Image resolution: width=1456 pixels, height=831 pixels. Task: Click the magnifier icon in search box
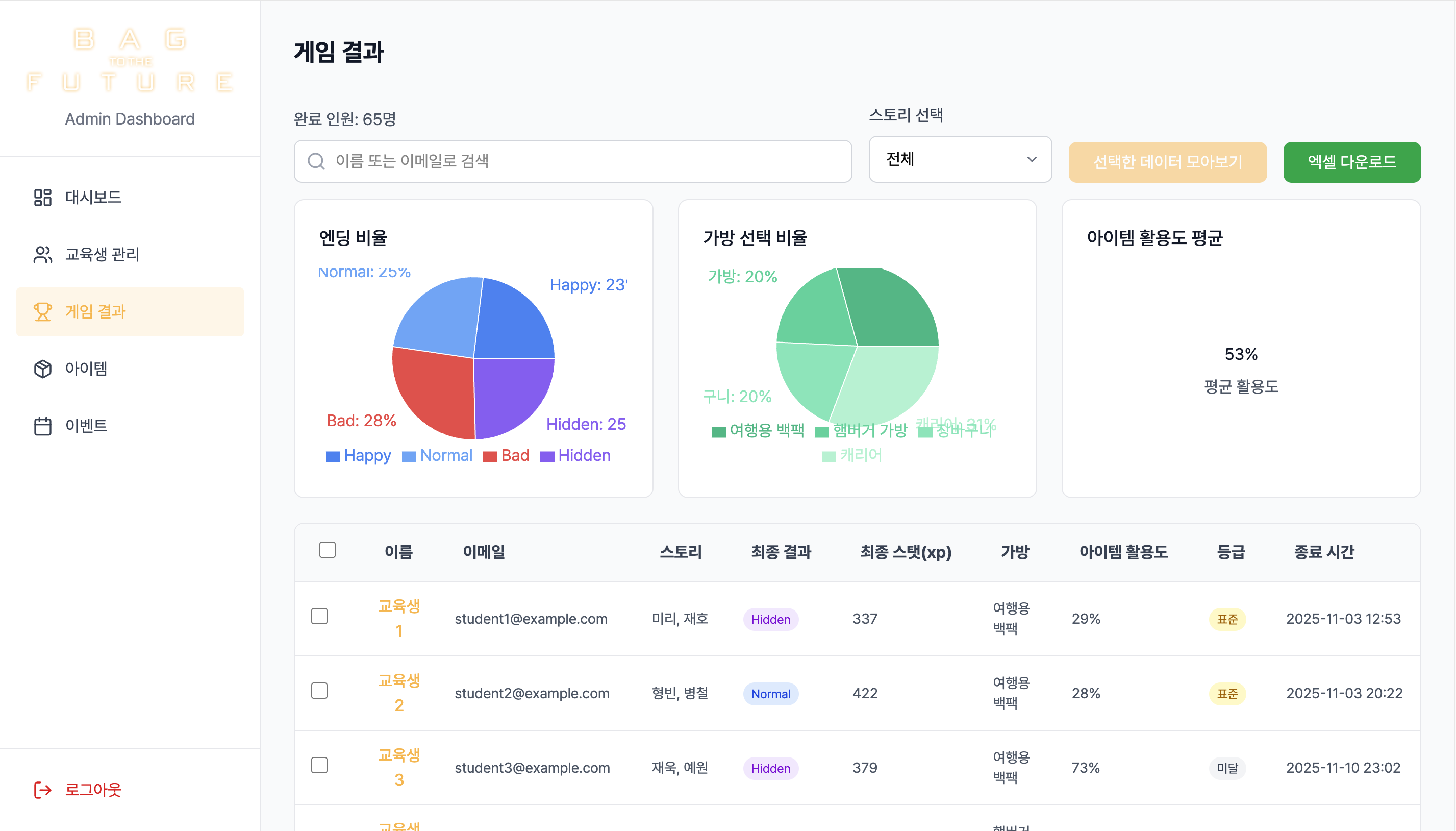[316, 161]
